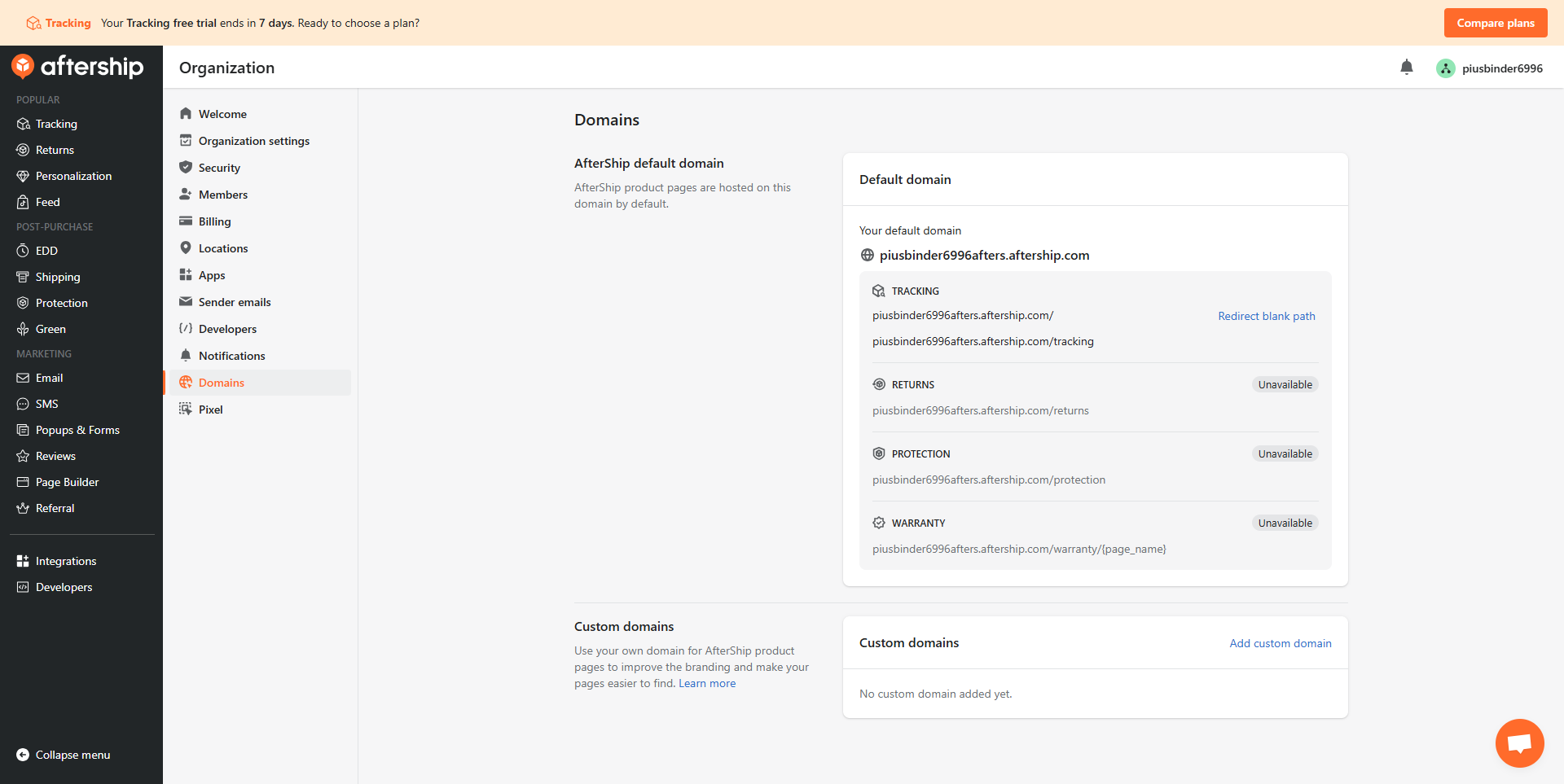The width and height of the screenshot is (1564, 784).
Task: Click the Unavailable badge next to Returns
Action: point(1285,384)
